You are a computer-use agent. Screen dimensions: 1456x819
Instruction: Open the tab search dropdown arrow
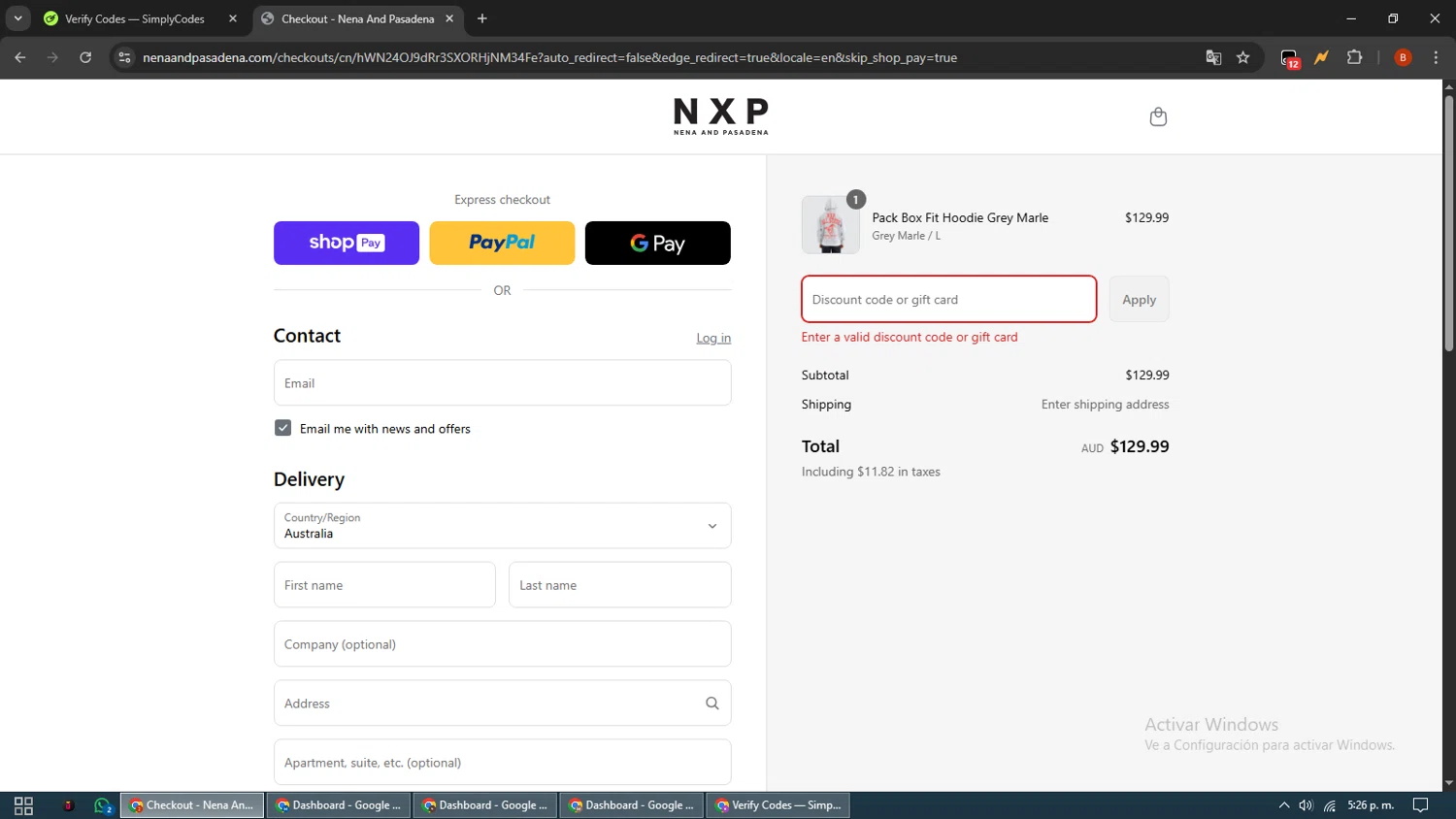[x=17, y=18]
